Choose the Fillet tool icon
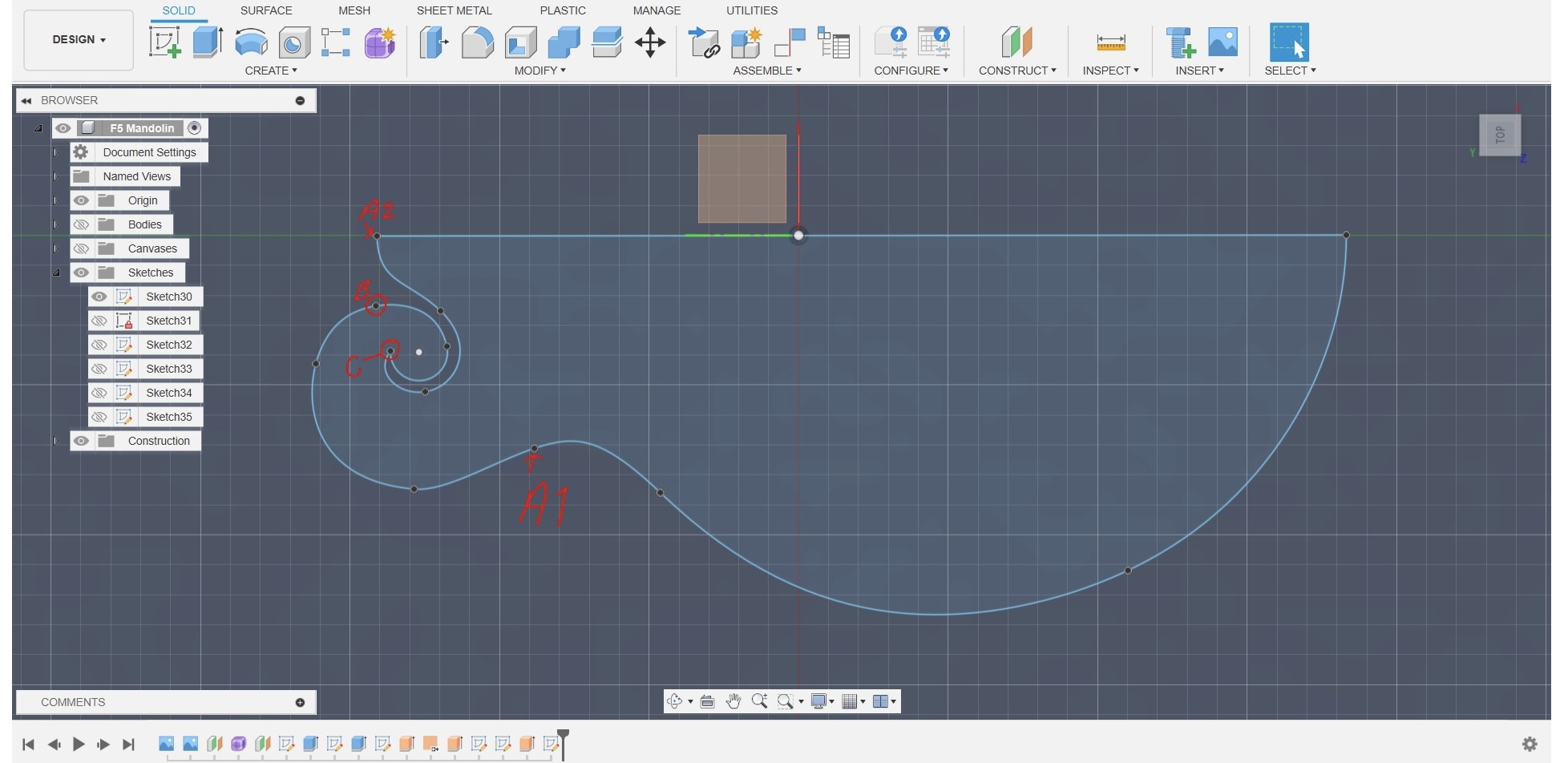 click(x=477, y=42)
